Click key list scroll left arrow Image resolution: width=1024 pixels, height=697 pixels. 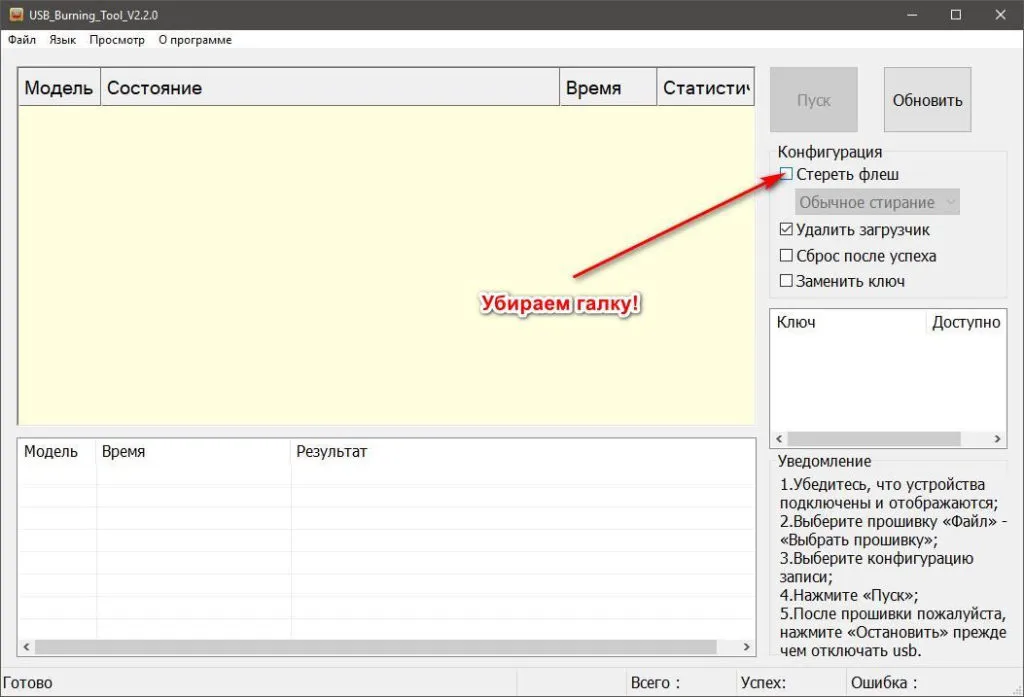[779, 439]
